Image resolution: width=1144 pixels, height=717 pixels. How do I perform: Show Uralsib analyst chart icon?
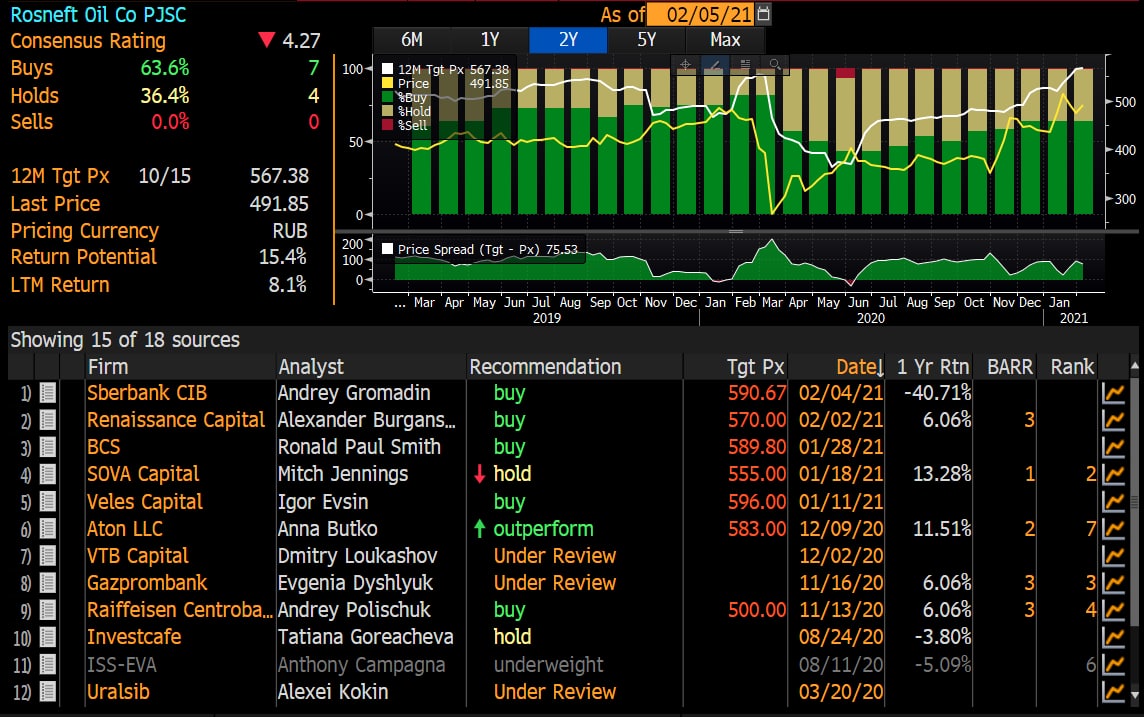tap(1113, 691)
